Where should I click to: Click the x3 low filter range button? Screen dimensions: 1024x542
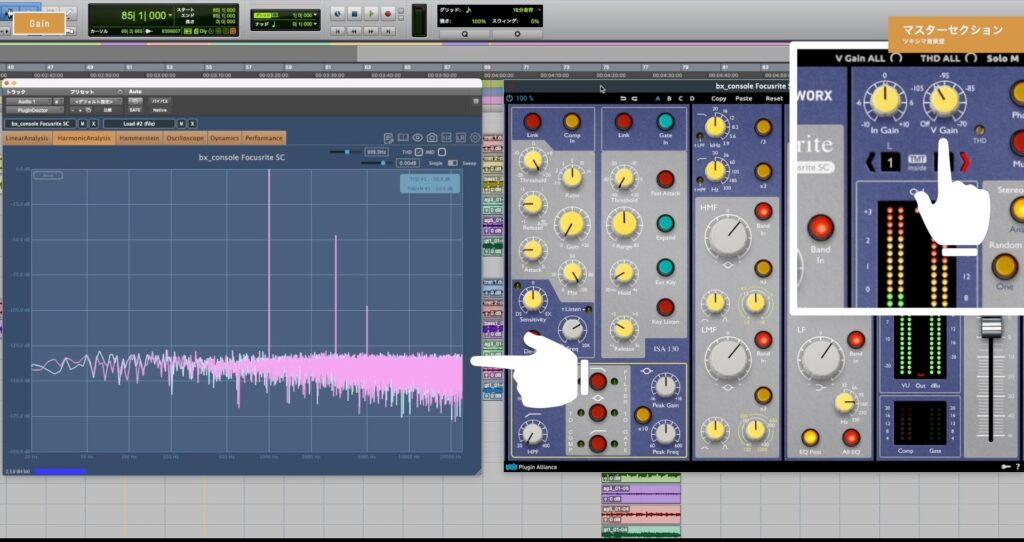tap(763, 172)
